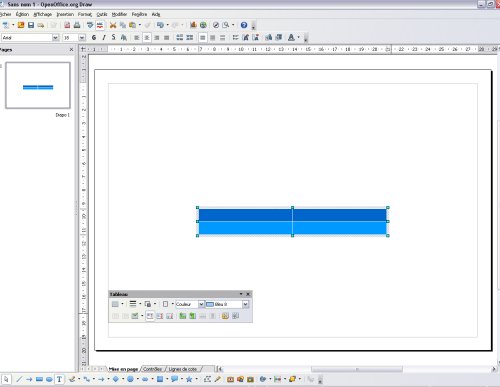Expand the font color dropdown arrow
The width and height of the screenshot is (500, 387).
298,38
